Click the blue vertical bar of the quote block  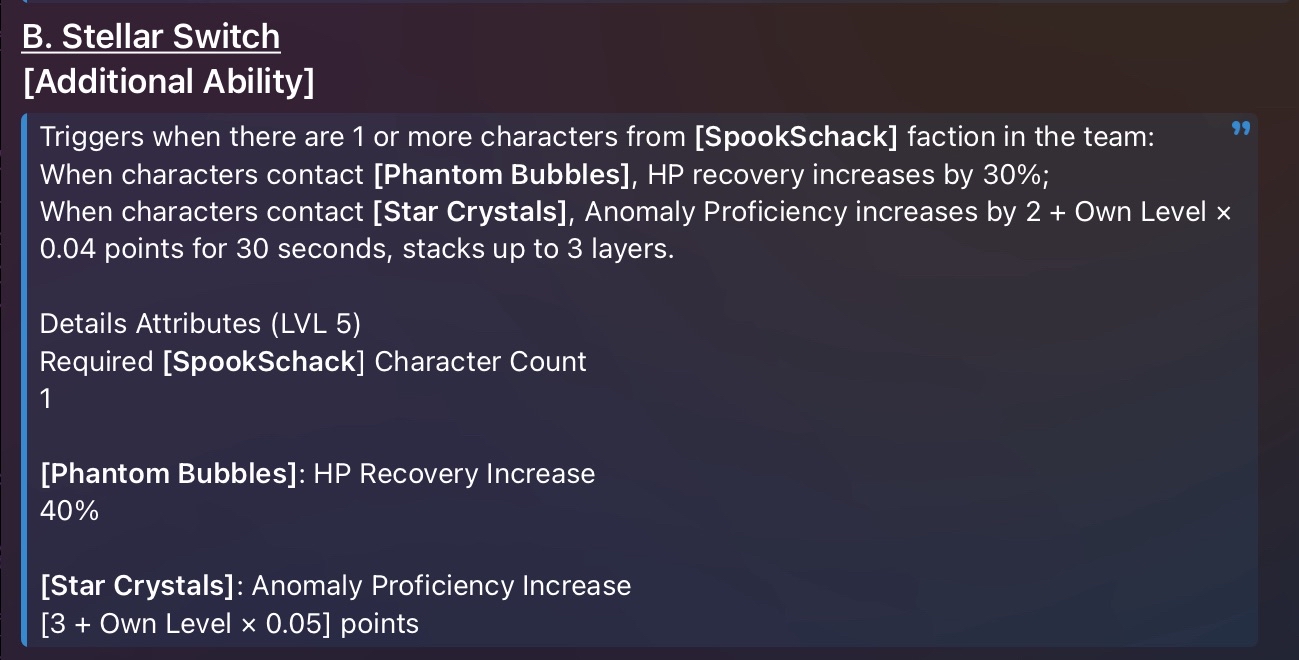point(25,380)
